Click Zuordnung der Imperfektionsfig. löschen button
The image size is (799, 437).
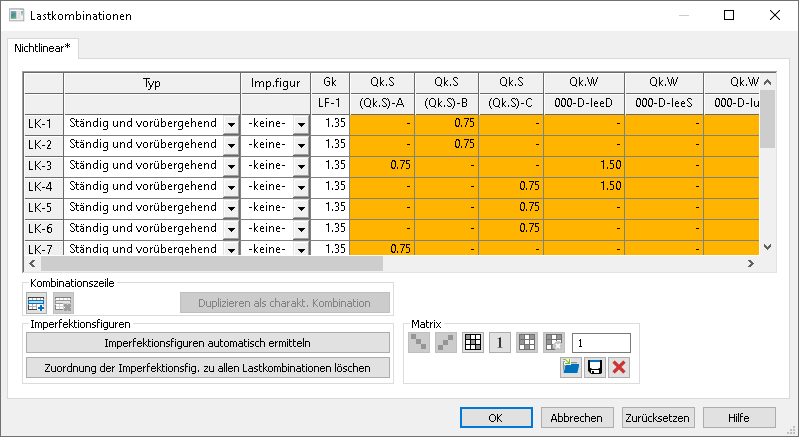[207, 367]
